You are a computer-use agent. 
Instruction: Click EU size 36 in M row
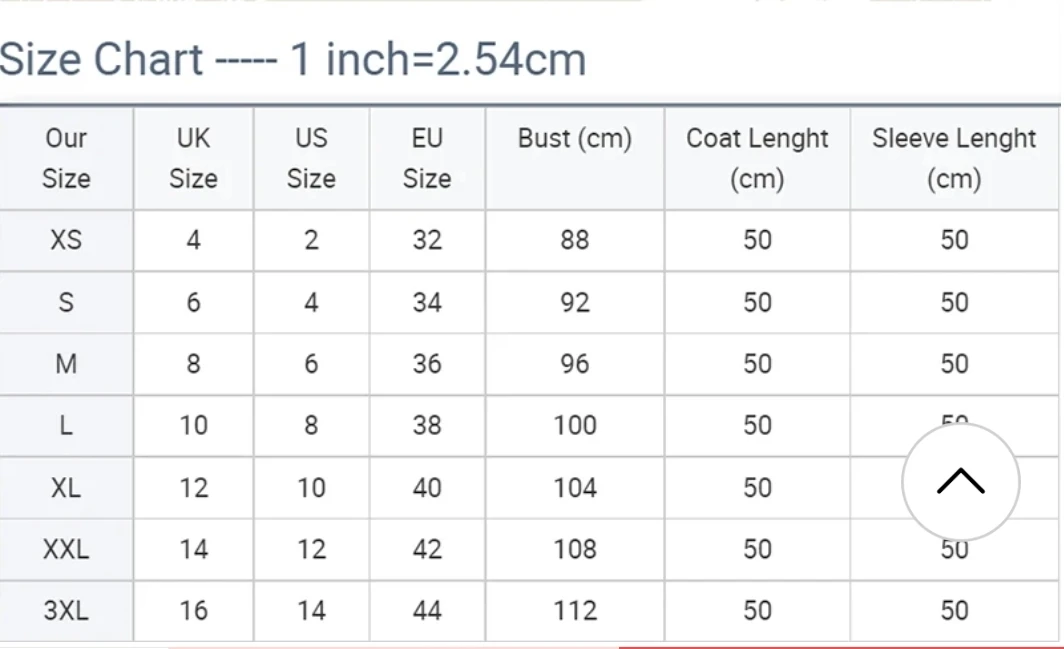point(427,364)
